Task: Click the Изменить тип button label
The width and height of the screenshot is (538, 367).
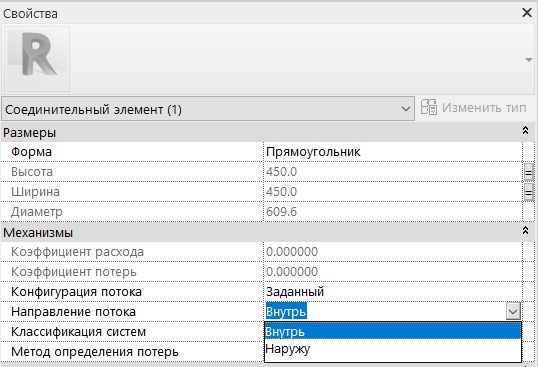Action: pyautogui.click(x=484, y=108)
